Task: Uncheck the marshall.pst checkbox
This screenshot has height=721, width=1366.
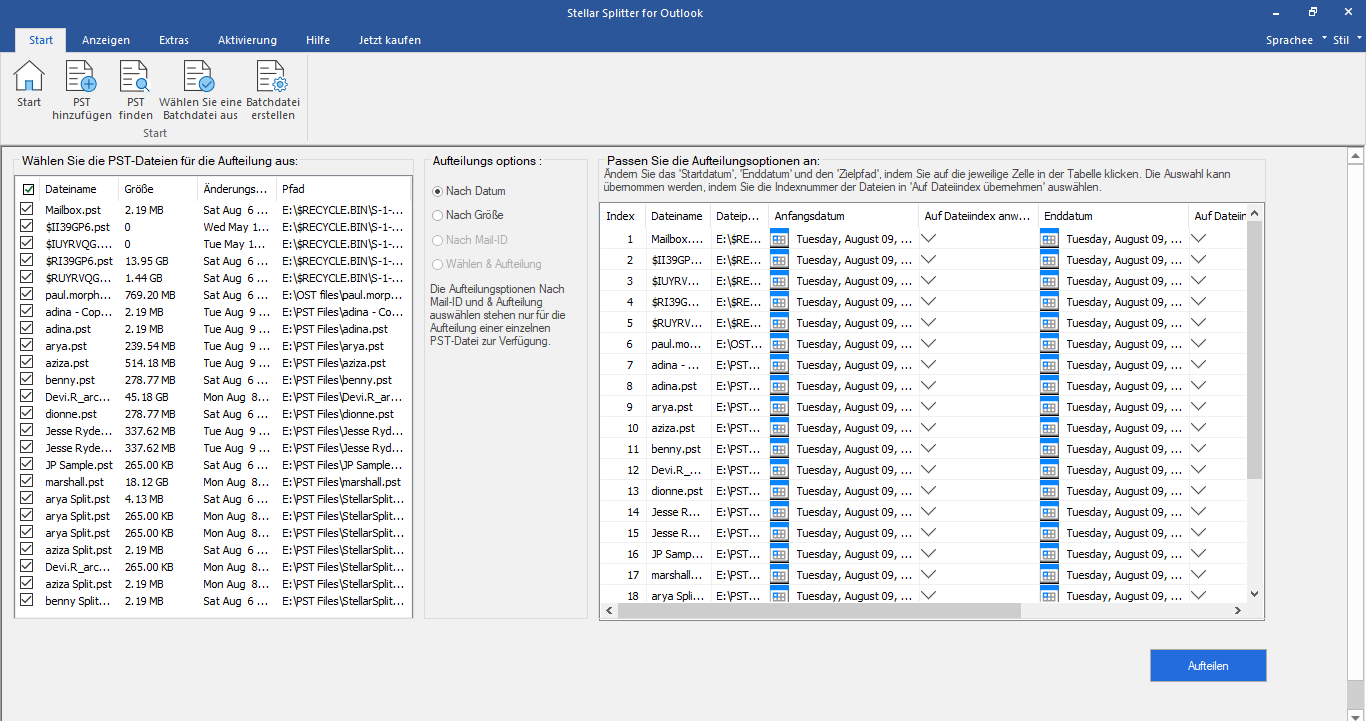Action: click(x=28, y=482)
